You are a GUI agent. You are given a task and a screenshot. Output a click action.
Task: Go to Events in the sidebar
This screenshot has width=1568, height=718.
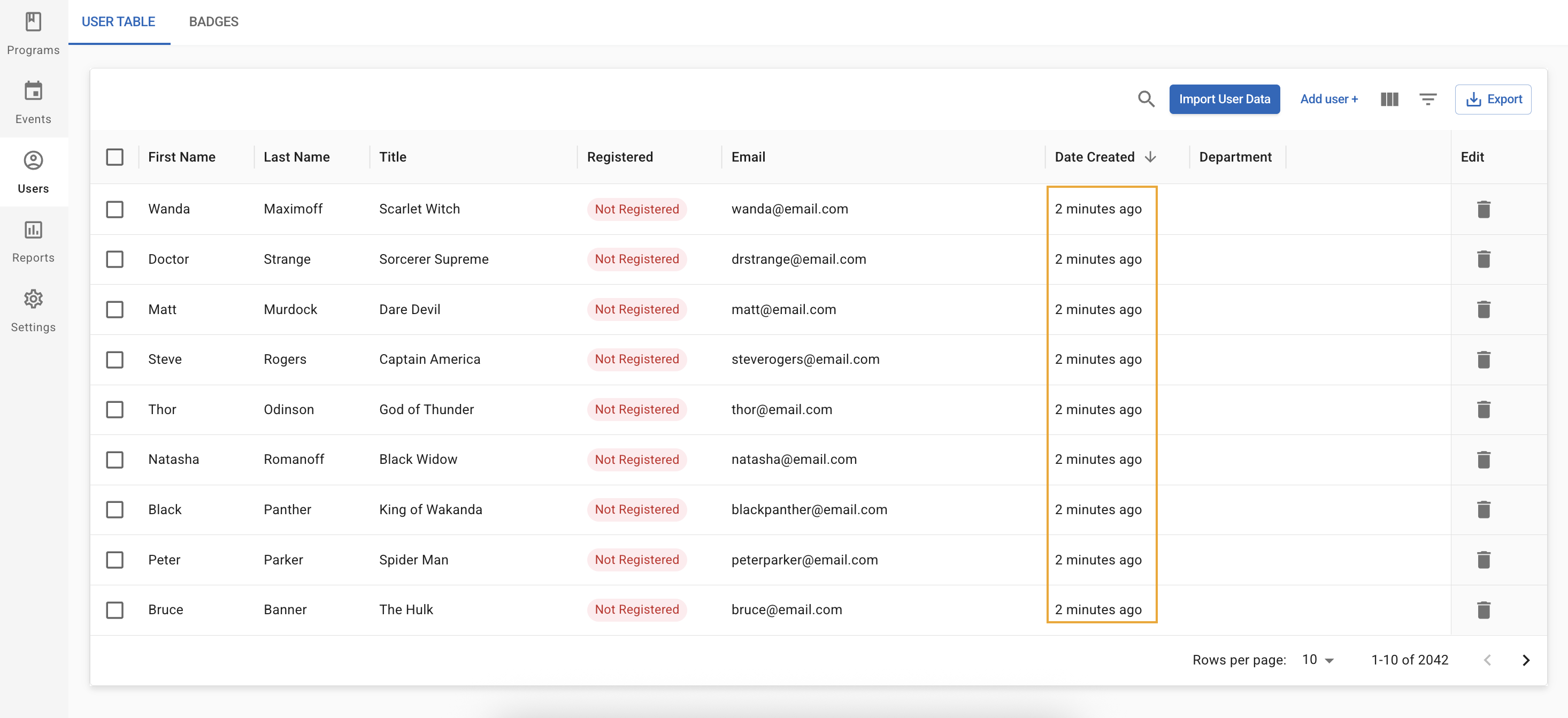(34, 102)
